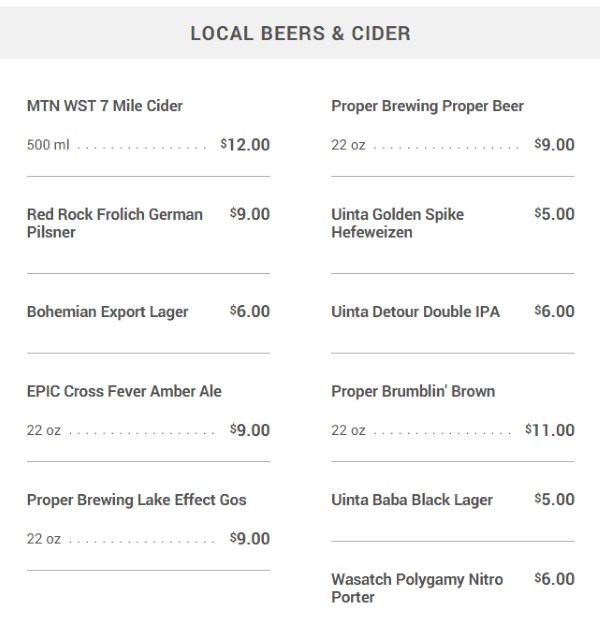Click the Local Beers & Cider heading
Image resolution: width=600 pixels, height=627 pixels.
pyautogui.click(x=300, y=33)
